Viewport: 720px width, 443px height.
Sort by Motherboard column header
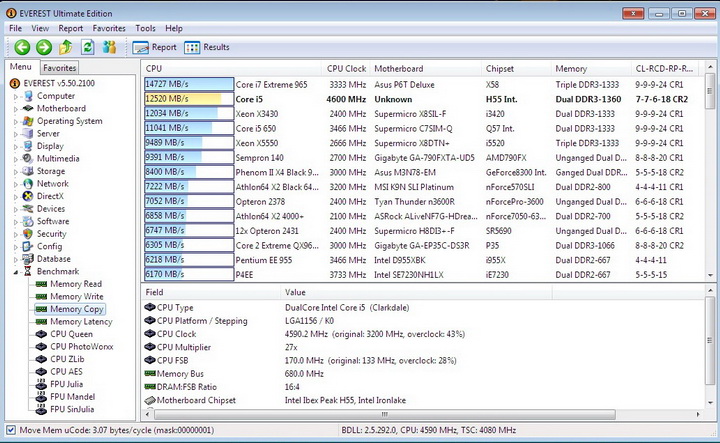(426, 68)
